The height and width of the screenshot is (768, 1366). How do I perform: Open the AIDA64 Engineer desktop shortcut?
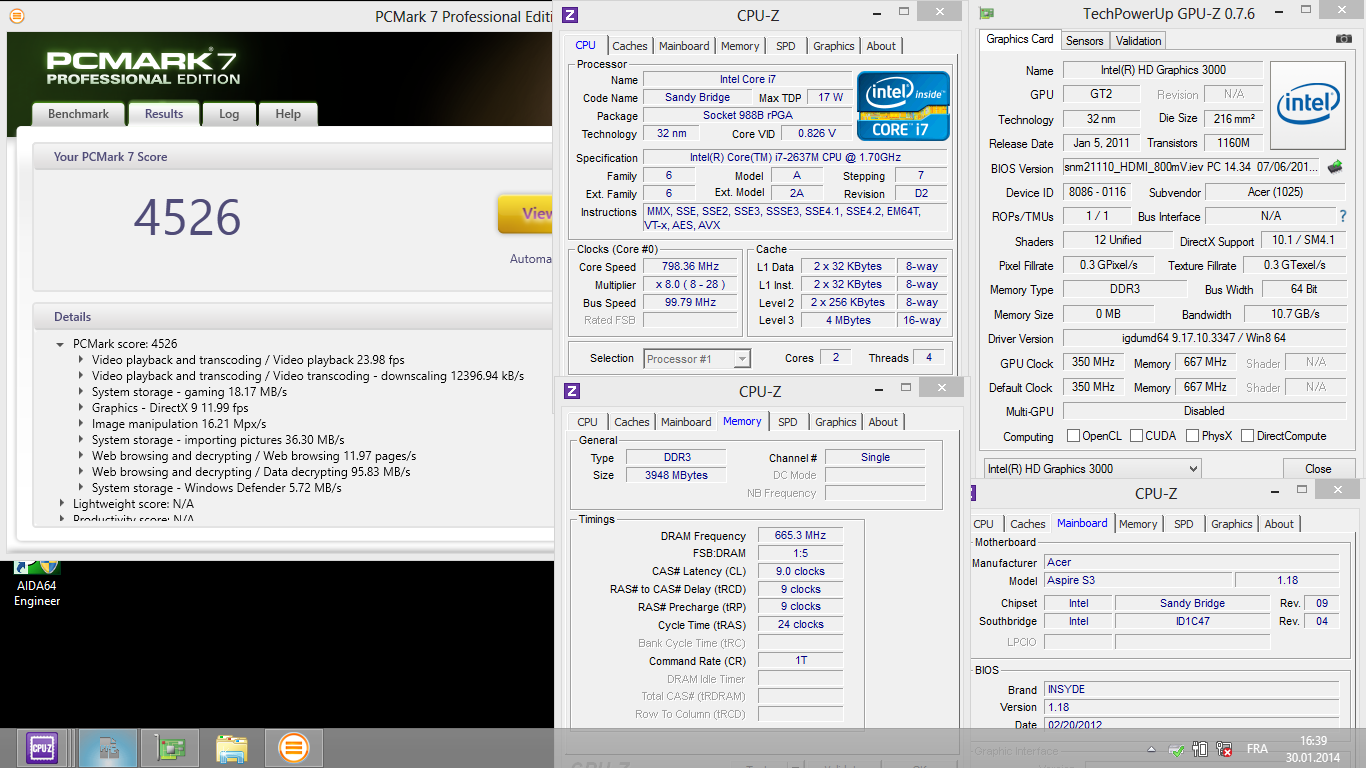coord(37,585)
